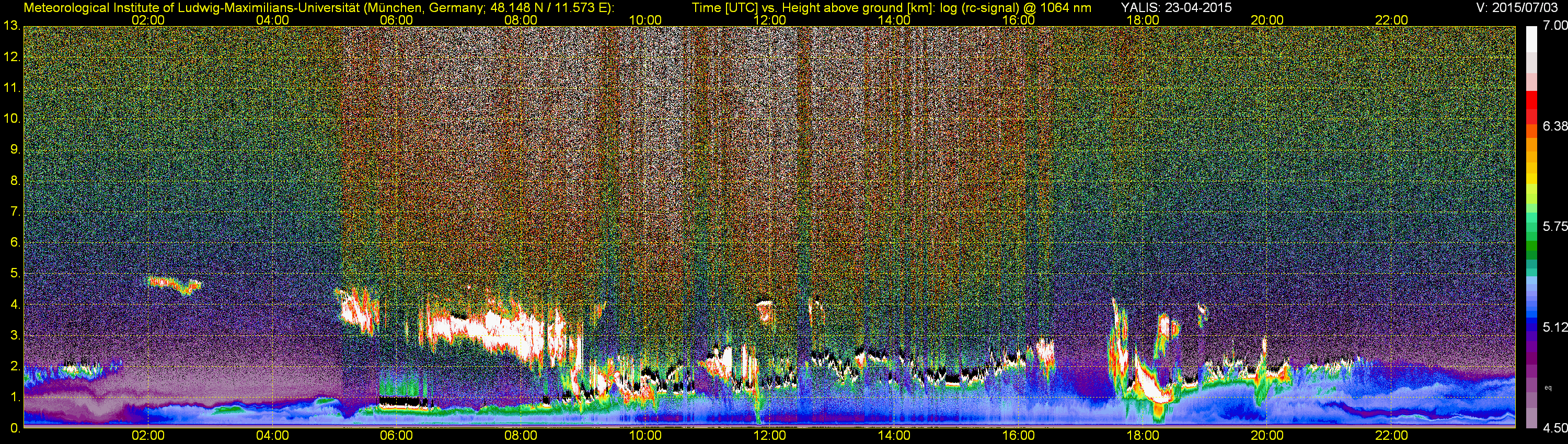The width and height of the screenshot is (1568, 444).
Task: Click the 5.12 value on the color scale
Action: click(1554, 327)
